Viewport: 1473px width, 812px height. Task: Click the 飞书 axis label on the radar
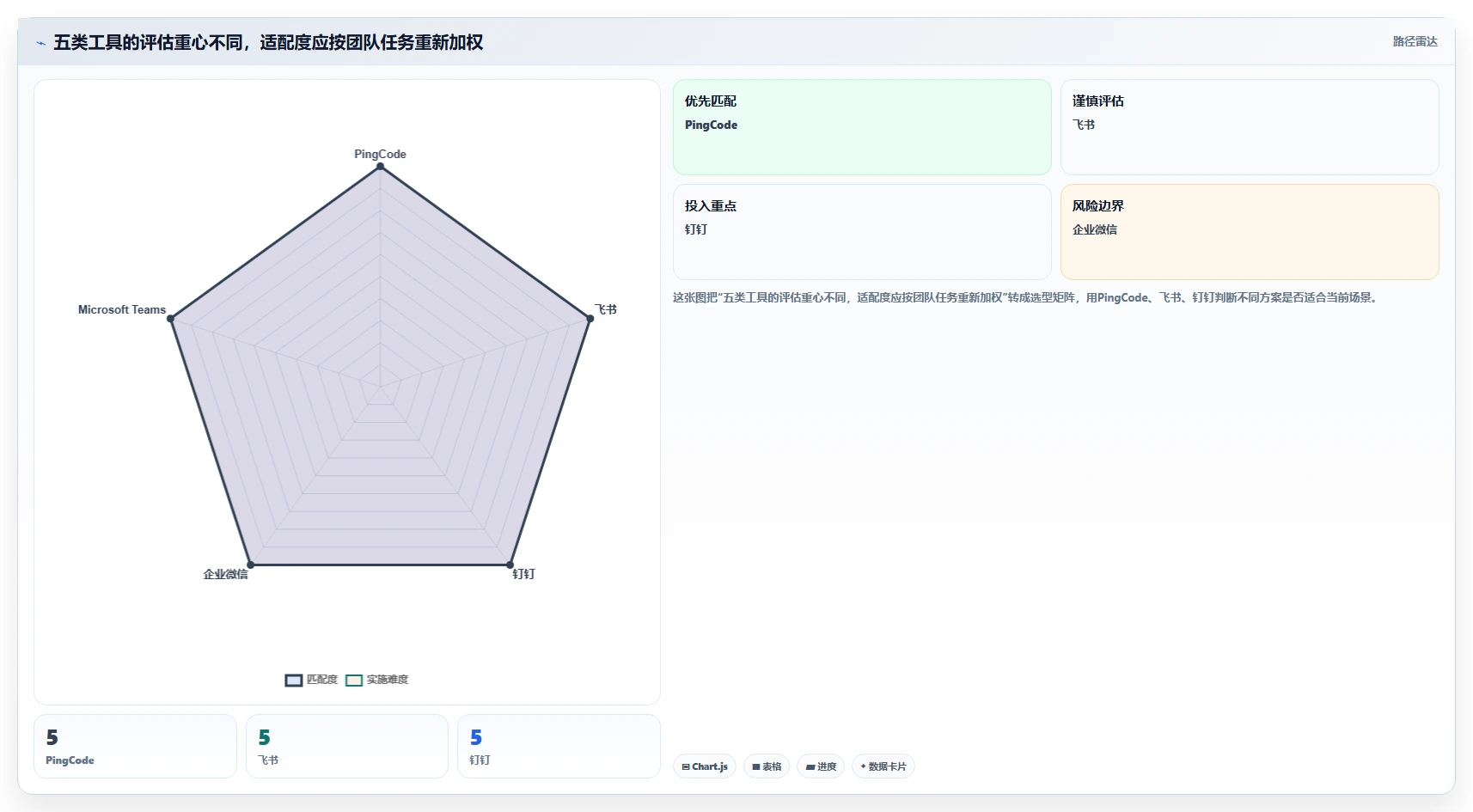click(606, 309)
